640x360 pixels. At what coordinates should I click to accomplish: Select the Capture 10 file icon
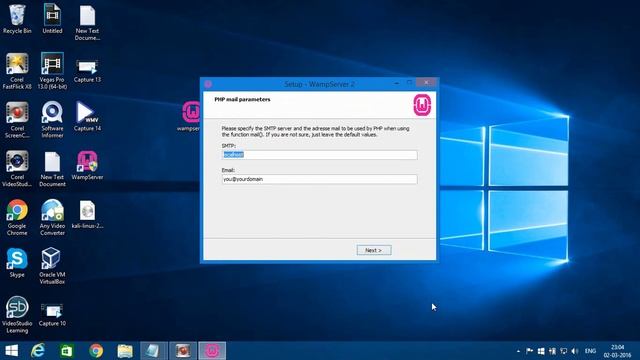pos(52,314)
